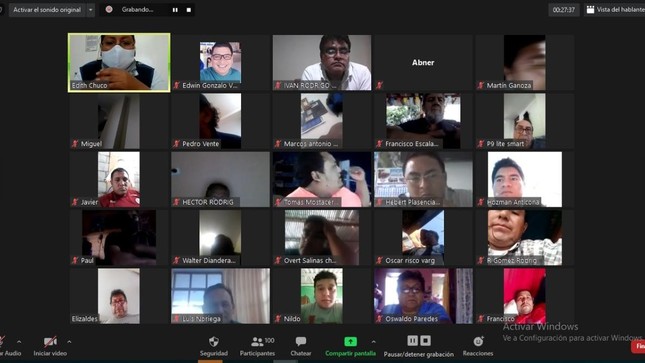This screenshot has width=645, height=363.
Task: Open the Chatear chat bubble
Action: pos(301,341)
